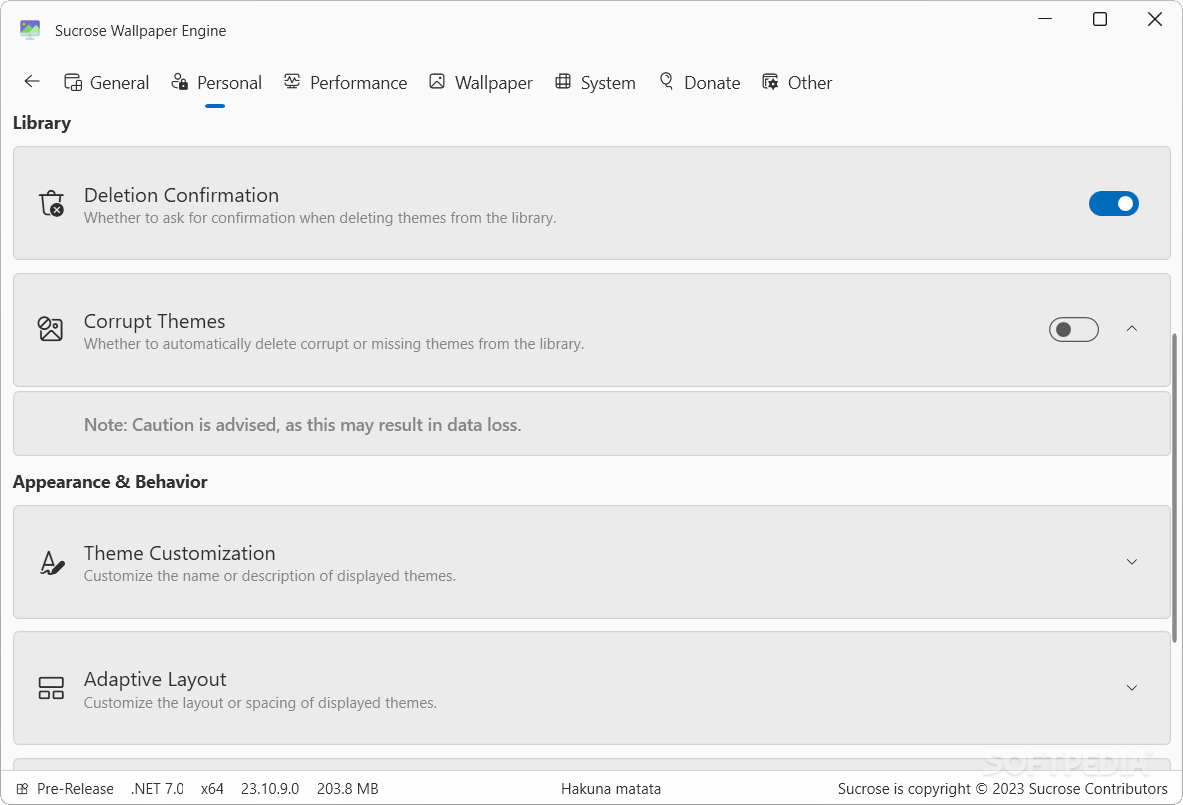This screenshot has height=805, width=1183.
Task: Click the vertical scrollbar thumb
Action: [x=1175, y=488]
